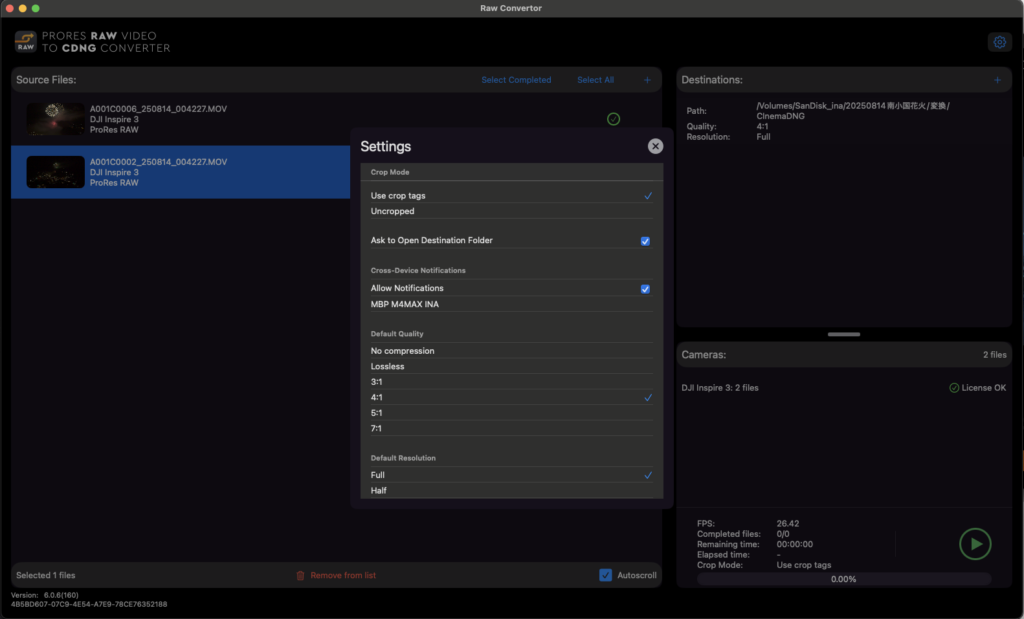Click the yellow window minimize button
This screenshot has height=619, width=1024.
(22, 8)
